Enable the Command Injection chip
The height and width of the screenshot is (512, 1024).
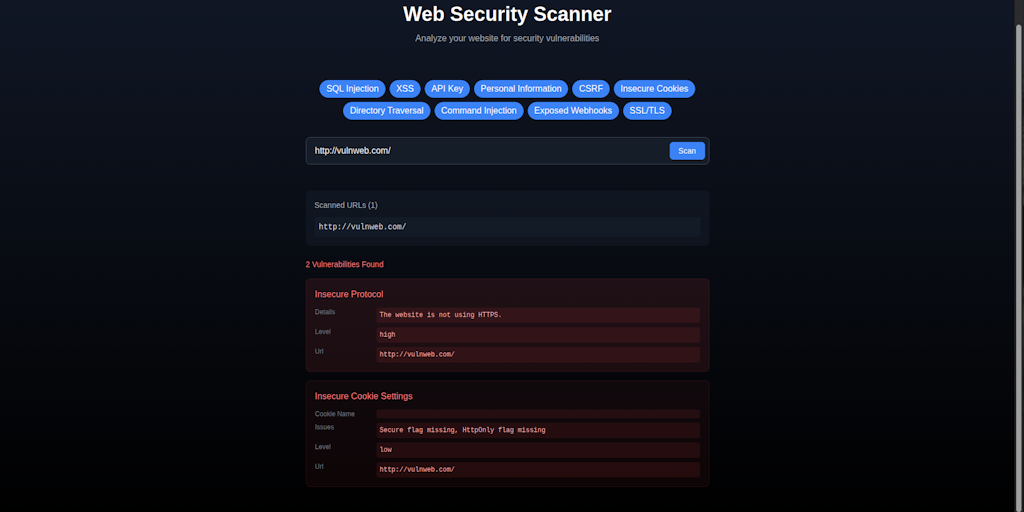tap(479, 111)
